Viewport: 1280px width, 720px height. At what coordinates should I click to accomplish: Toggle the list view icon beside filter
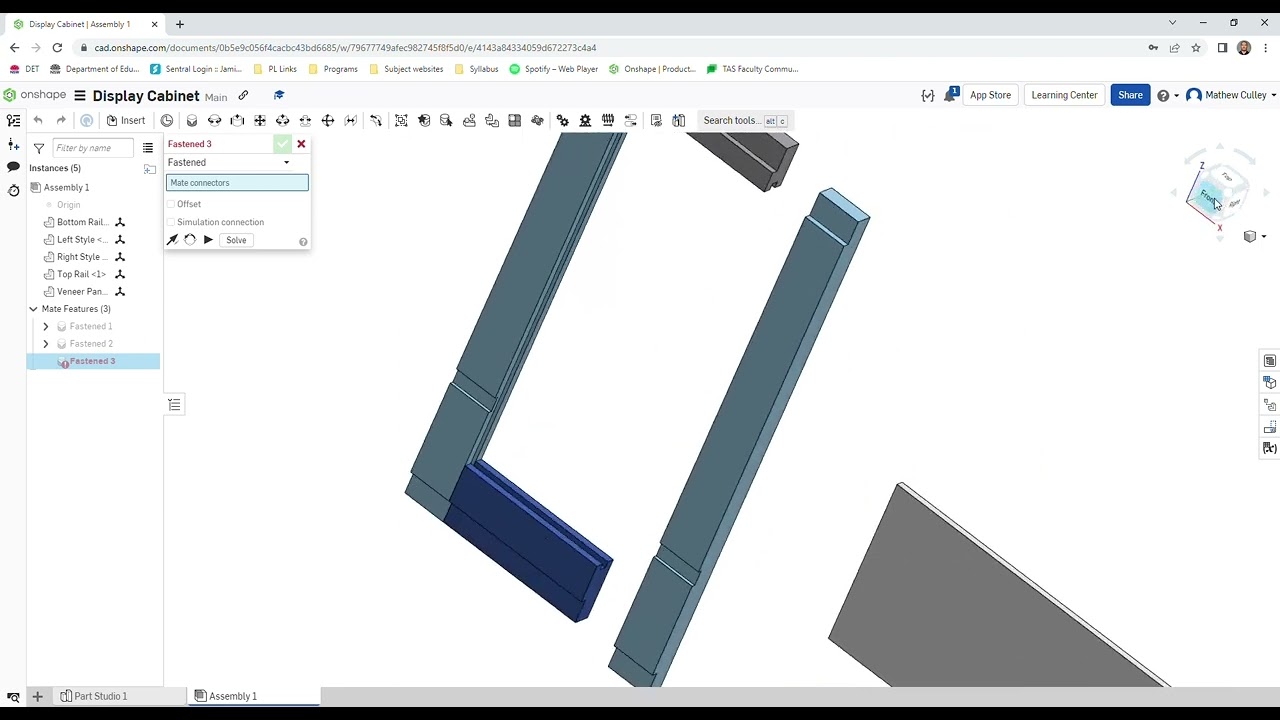[148, 148]
